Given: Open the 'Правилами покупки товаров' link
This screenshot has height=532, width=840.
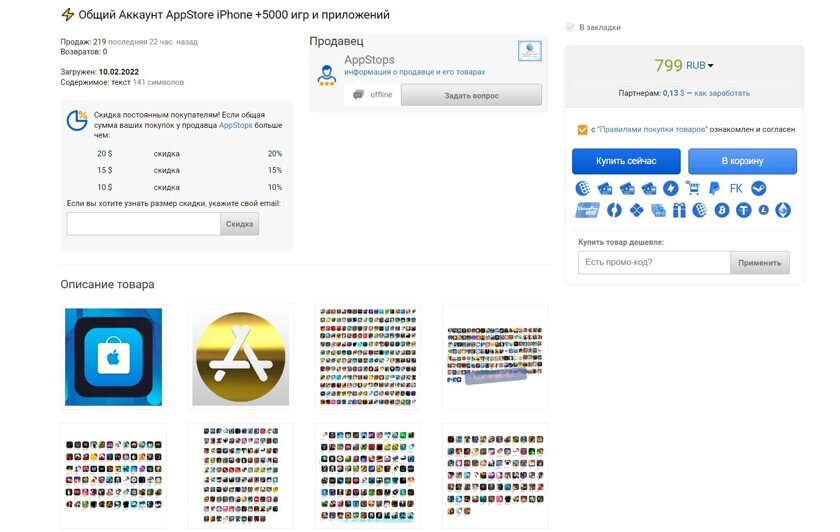Looking at the screenshot, I should (652, 129).
